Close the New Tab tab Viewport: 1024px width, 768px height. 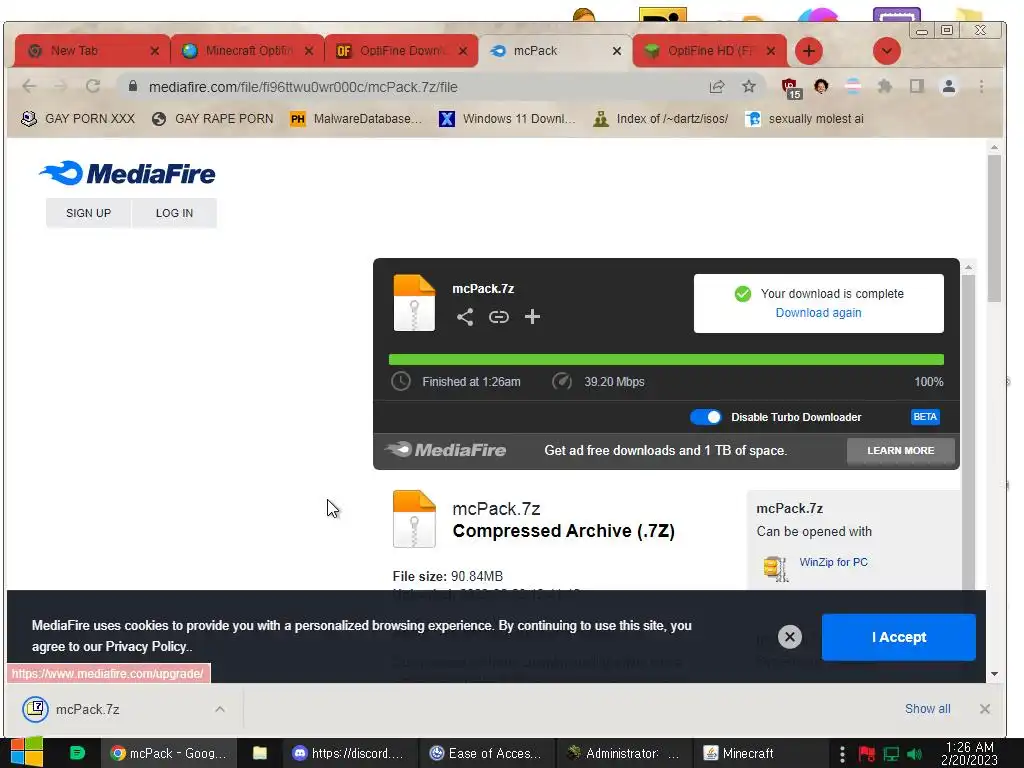pyautogui.click(x=155, y=51)
